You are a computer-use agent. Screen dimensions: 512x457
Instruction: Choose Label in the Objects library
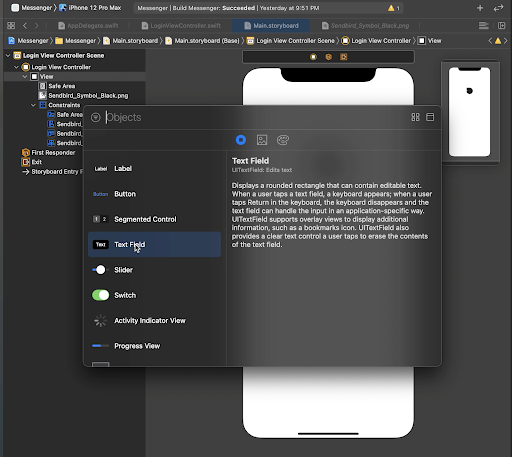tap(154, 169)
